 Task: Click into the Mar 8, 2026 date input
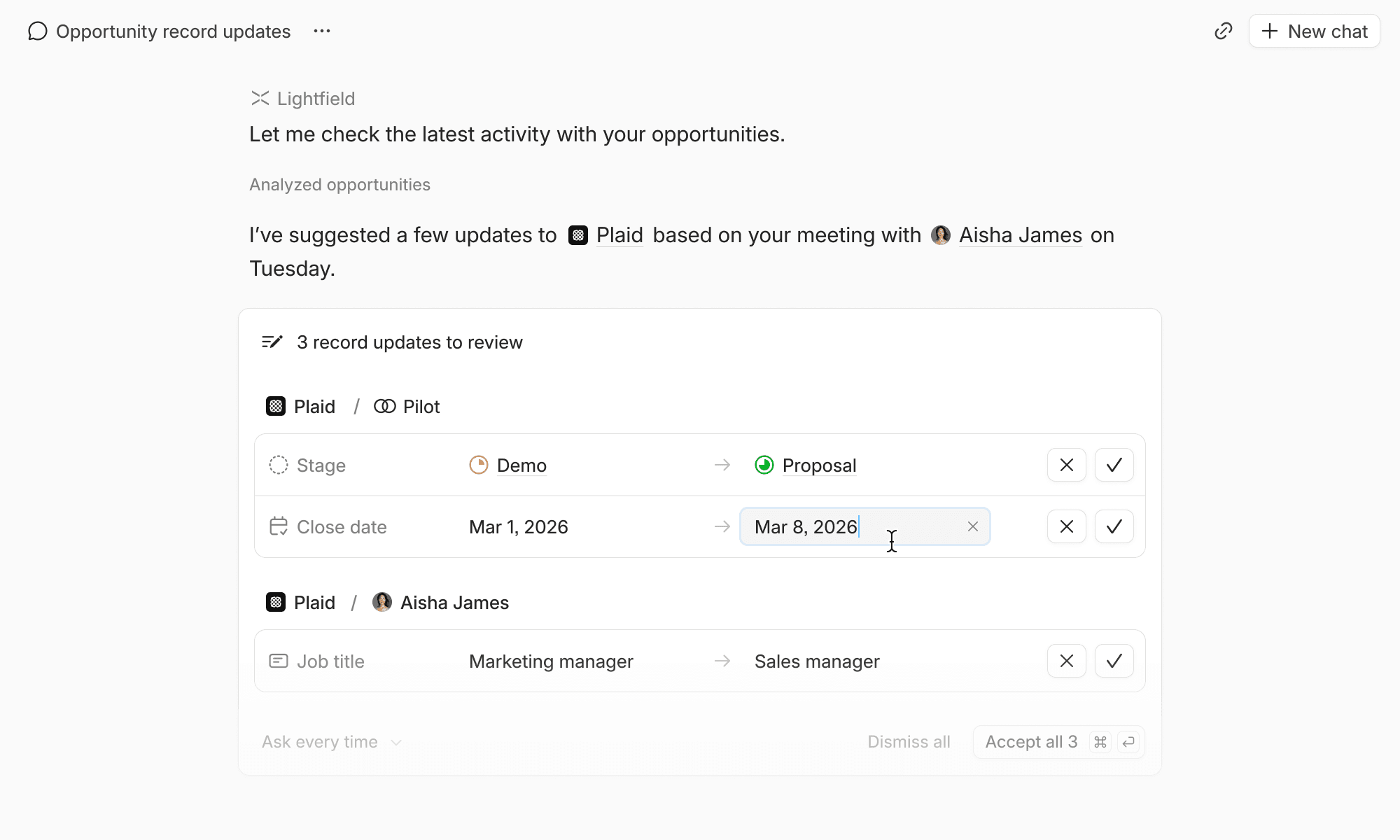click(x=840, y=526)
